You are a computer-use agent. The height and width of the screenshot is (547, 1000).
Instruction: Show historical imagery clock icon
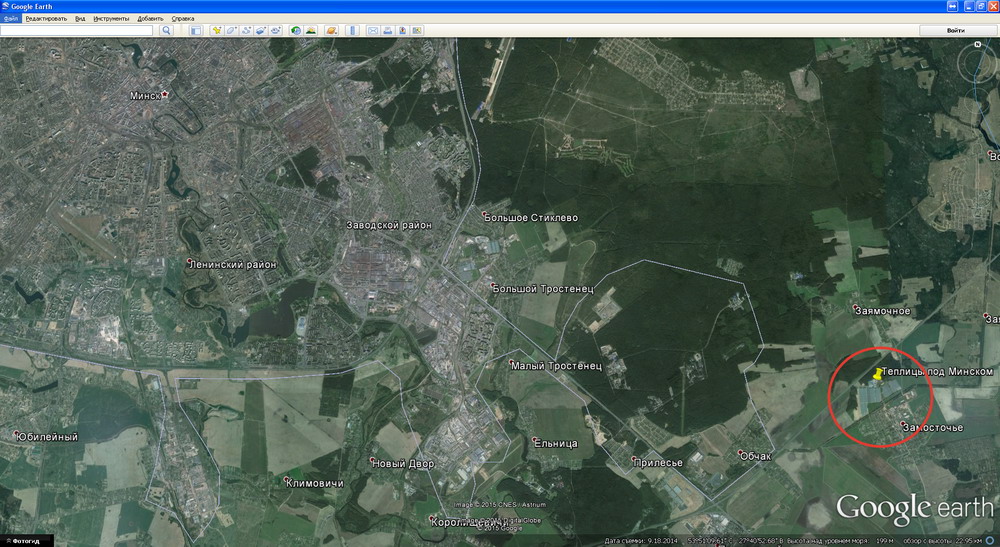coord(296,30)
